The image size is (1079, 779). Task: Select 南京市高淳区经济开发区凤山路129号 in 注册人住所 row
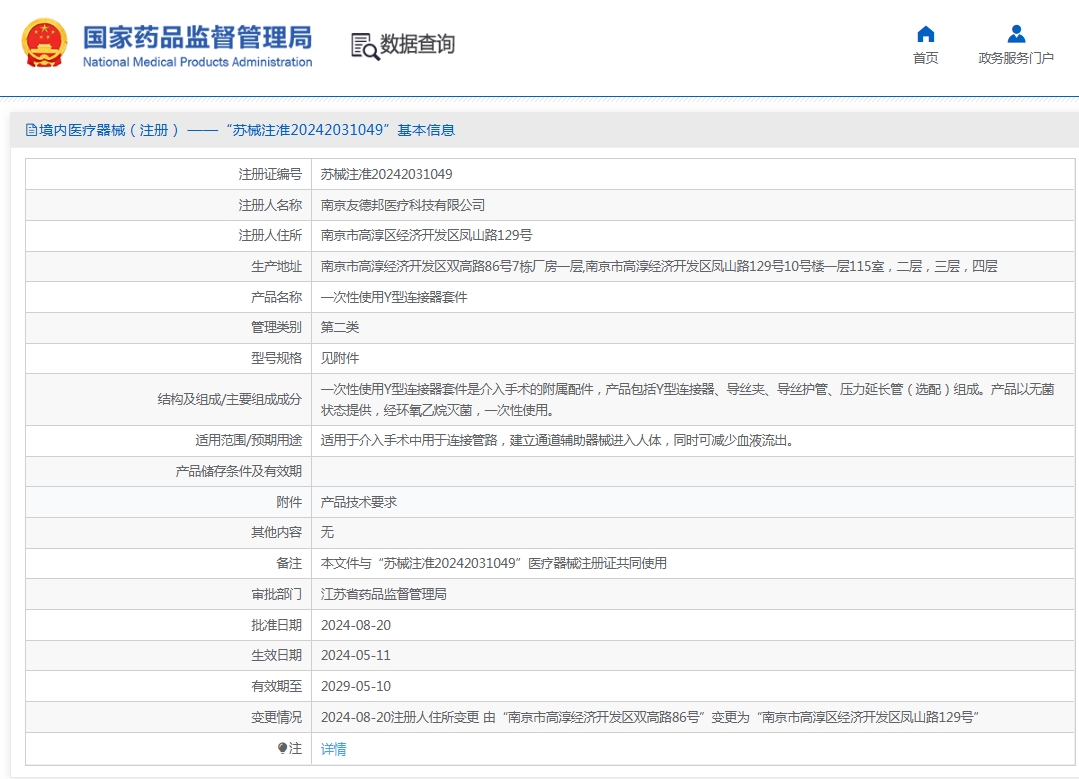tap(426, 235)
